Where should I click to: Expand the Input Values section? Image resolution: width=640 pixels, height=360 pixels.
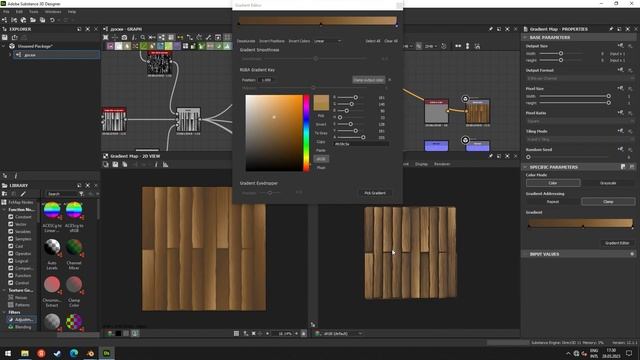[x=525, y=254]
